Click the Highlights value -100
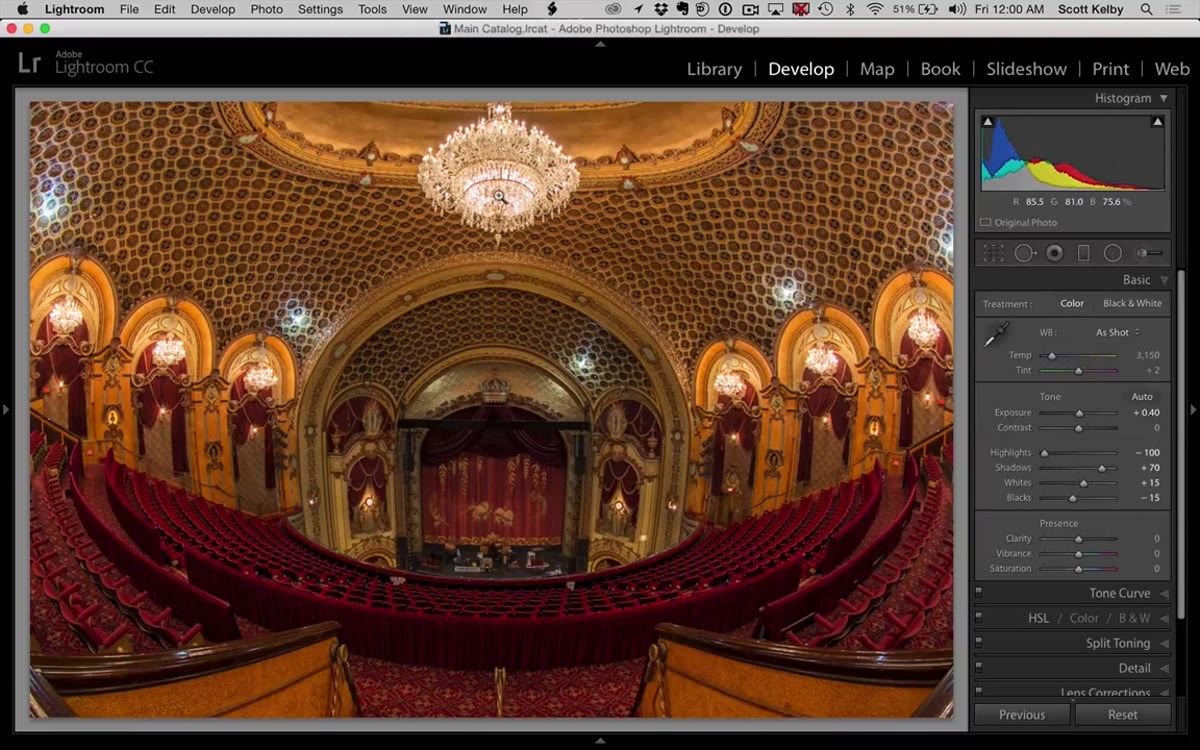 [1147, 453]
